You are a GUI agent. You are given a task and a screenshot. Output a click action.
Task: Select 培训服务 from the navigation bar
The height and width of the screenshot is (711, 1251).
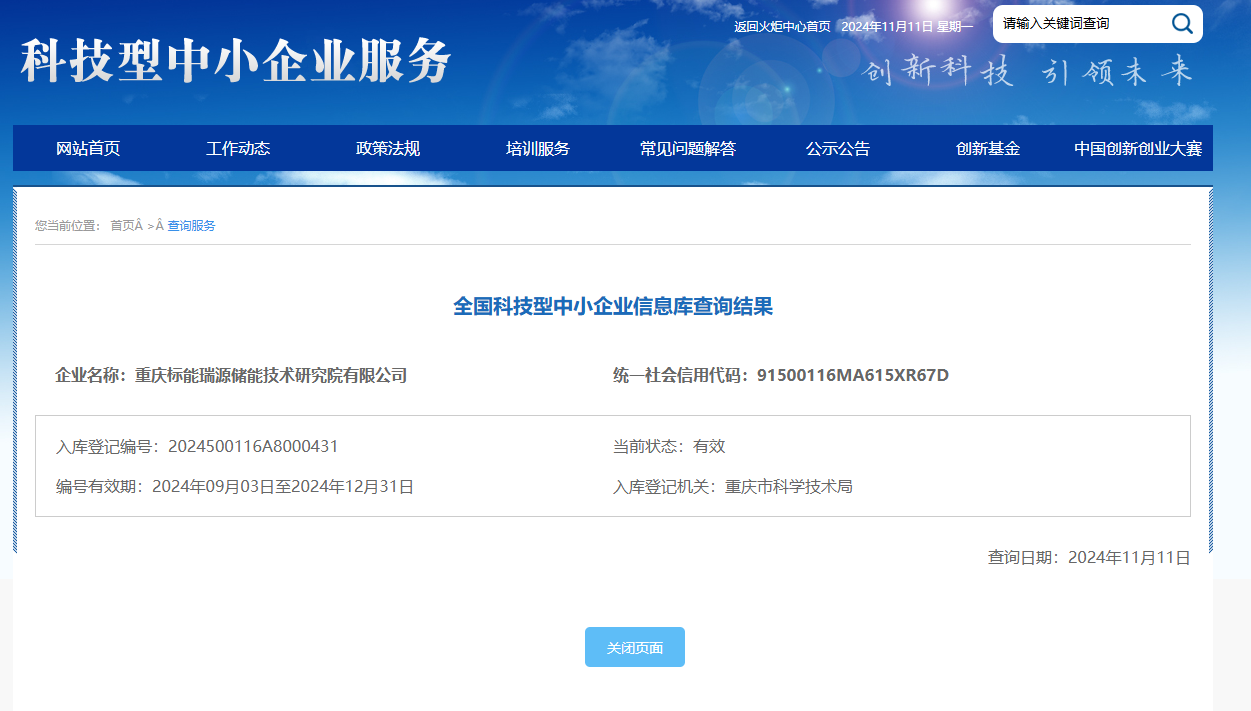tap(538, 149)
